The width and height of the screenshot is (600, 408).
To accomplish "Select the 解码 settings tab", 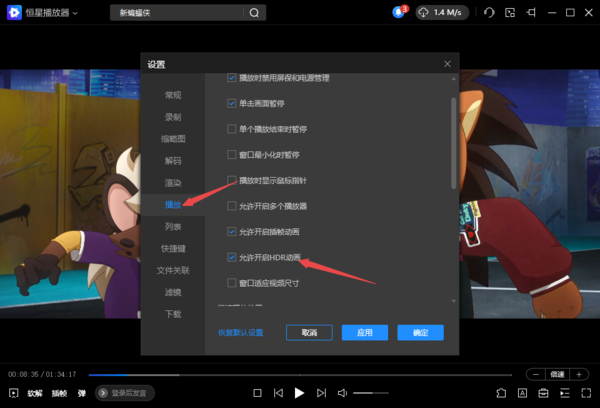I will point(173,161).
